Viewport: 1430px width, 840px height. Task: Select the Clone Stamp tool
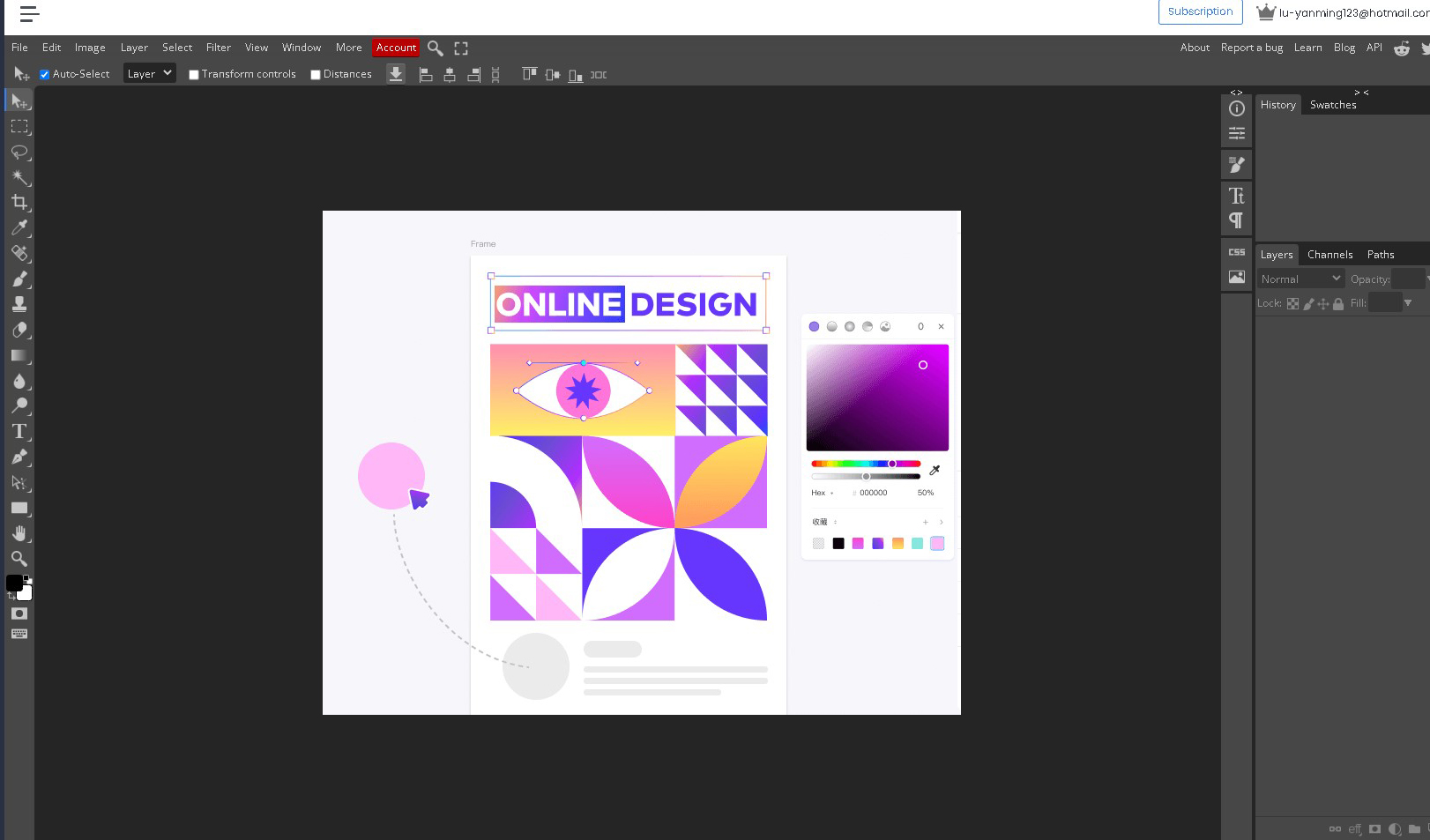coord(19,304)
